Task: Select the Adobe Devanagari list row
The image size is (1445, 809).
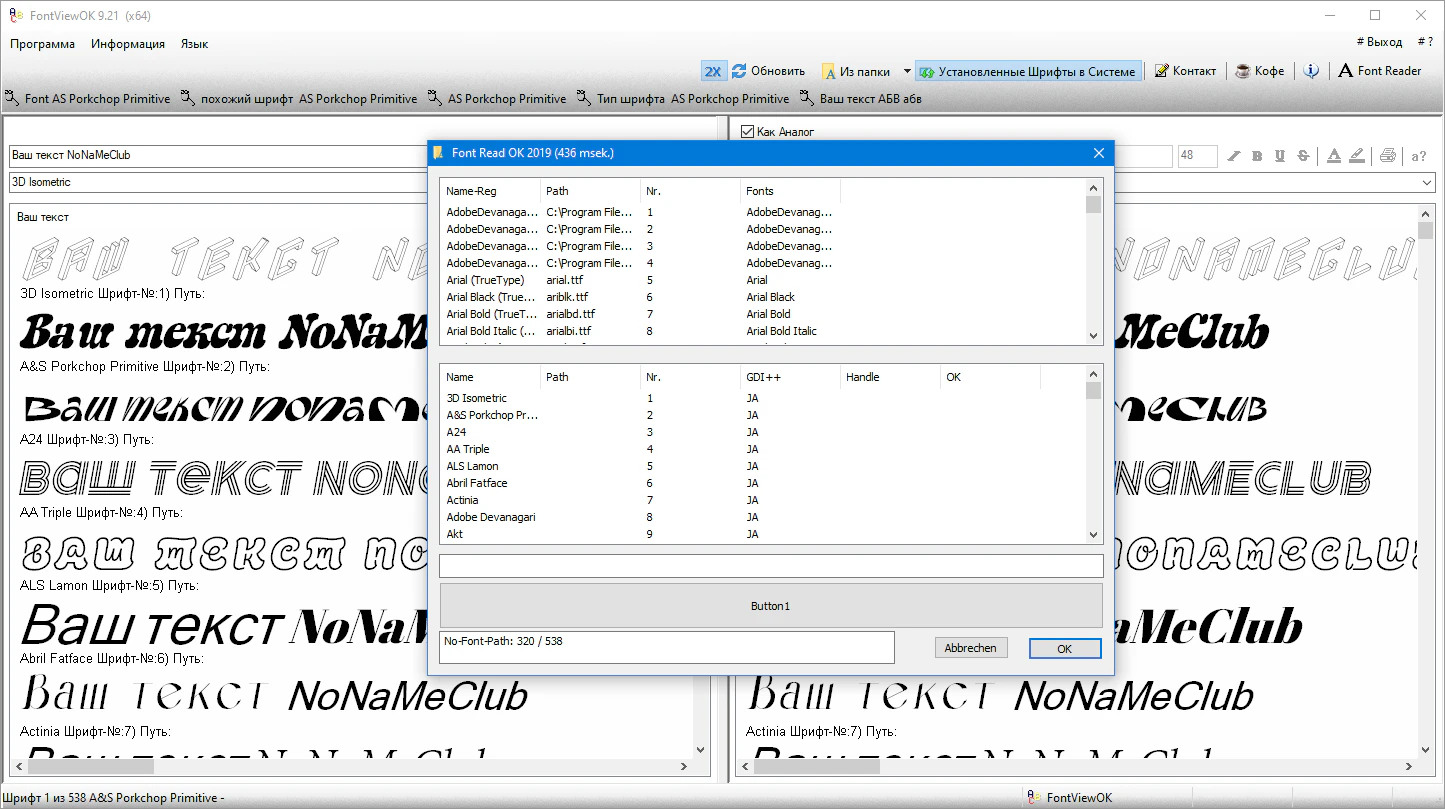Action: coord(491,517)
